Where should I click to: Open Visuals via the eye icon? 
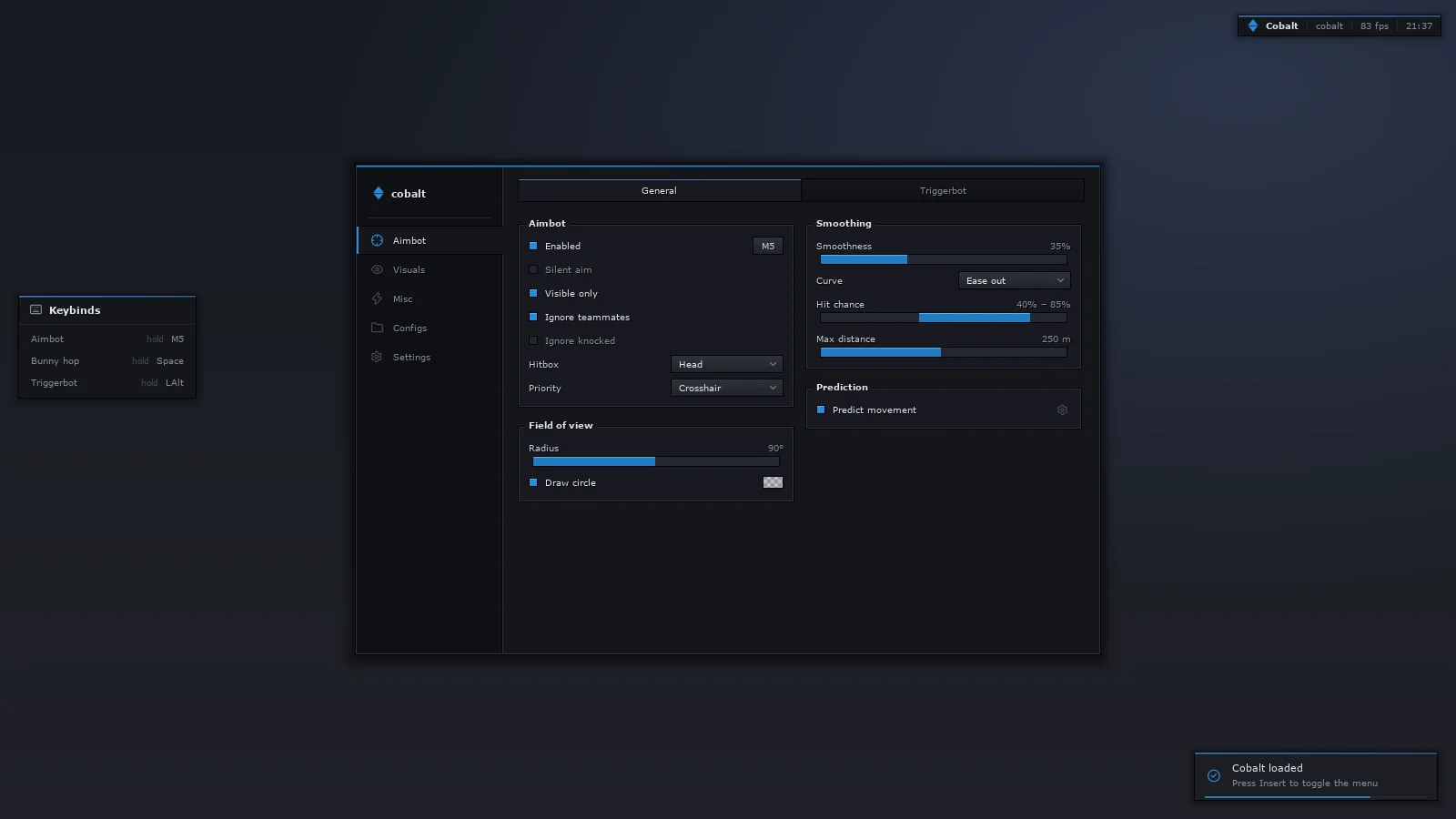coord(377,269)
